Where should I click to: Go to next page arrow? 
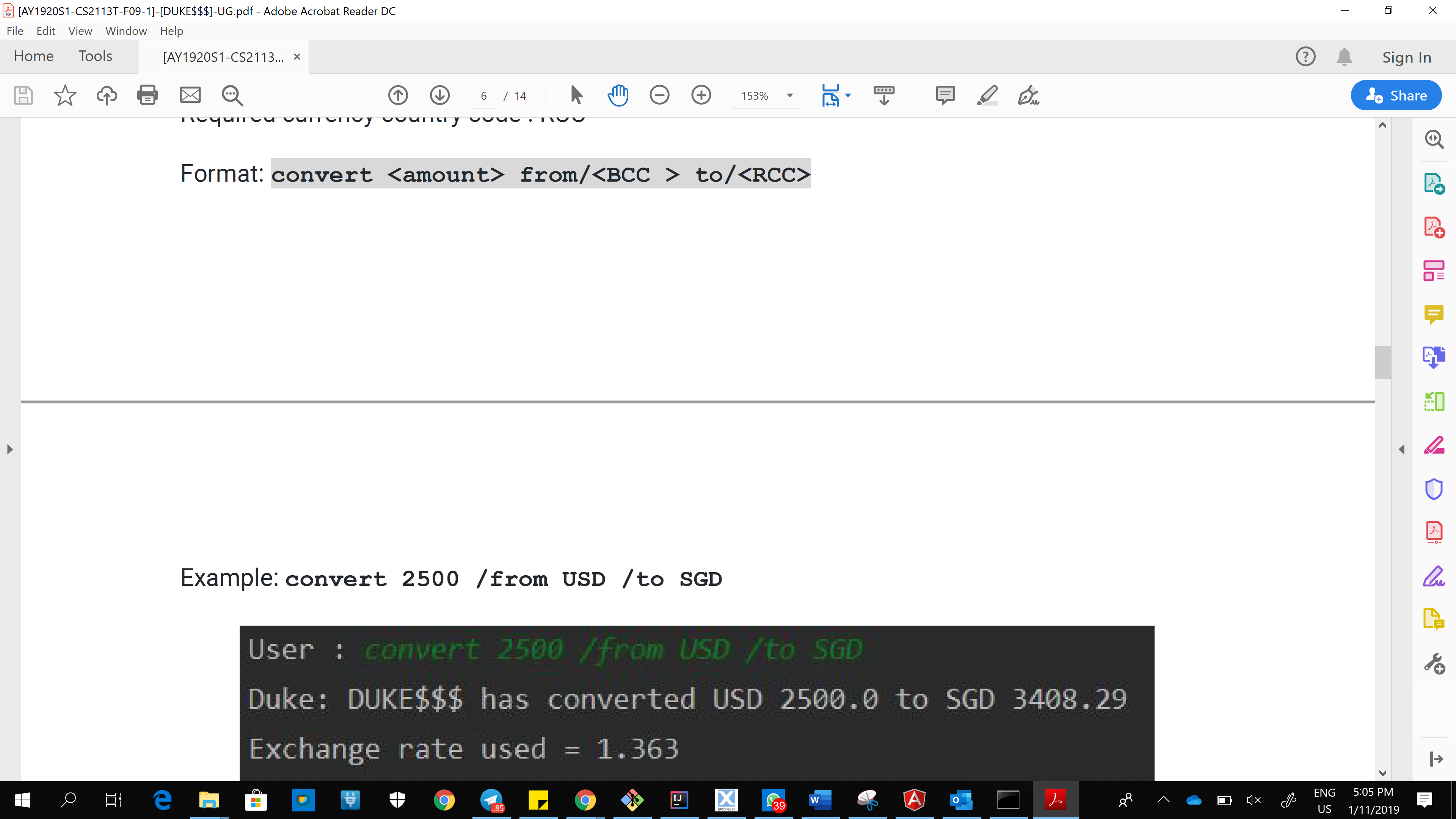440,95
